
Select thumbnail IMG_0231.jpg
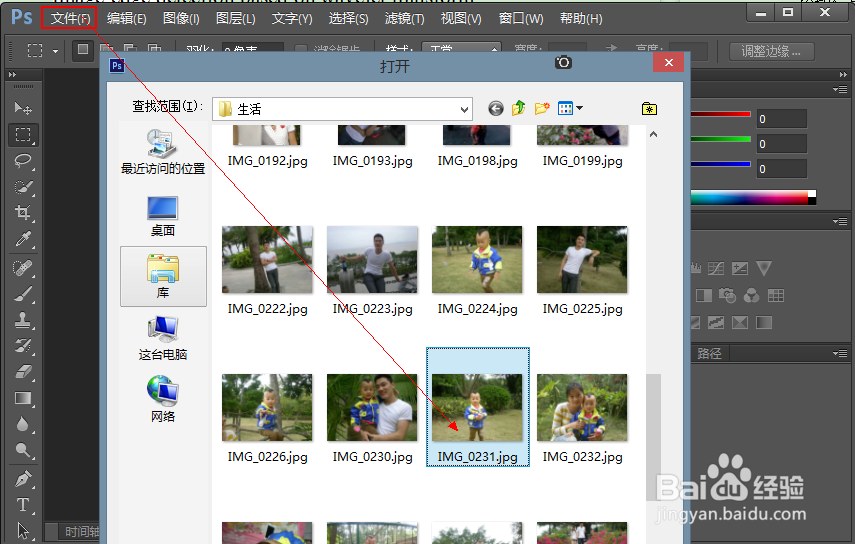[x=478, y=407]
